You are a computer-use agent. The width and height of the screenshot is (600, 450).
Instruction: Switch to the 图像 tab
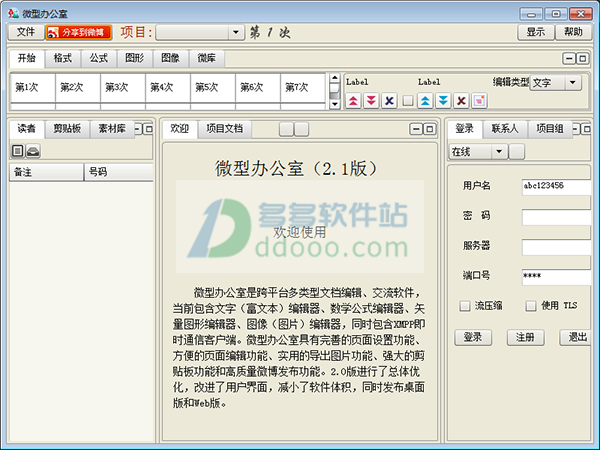pos(170,58)
